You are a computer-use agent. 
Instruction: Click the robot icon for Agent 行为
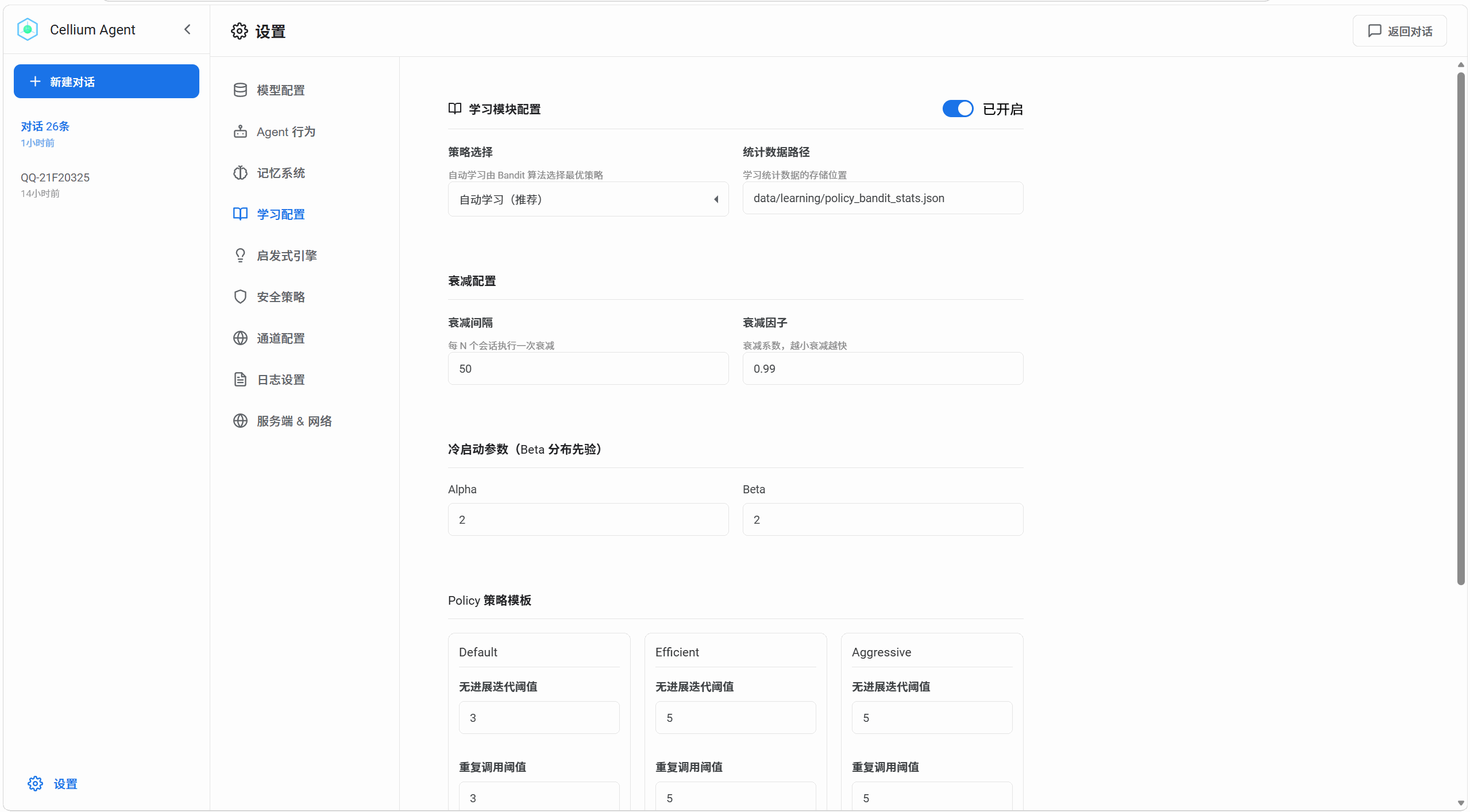(240, 132)
